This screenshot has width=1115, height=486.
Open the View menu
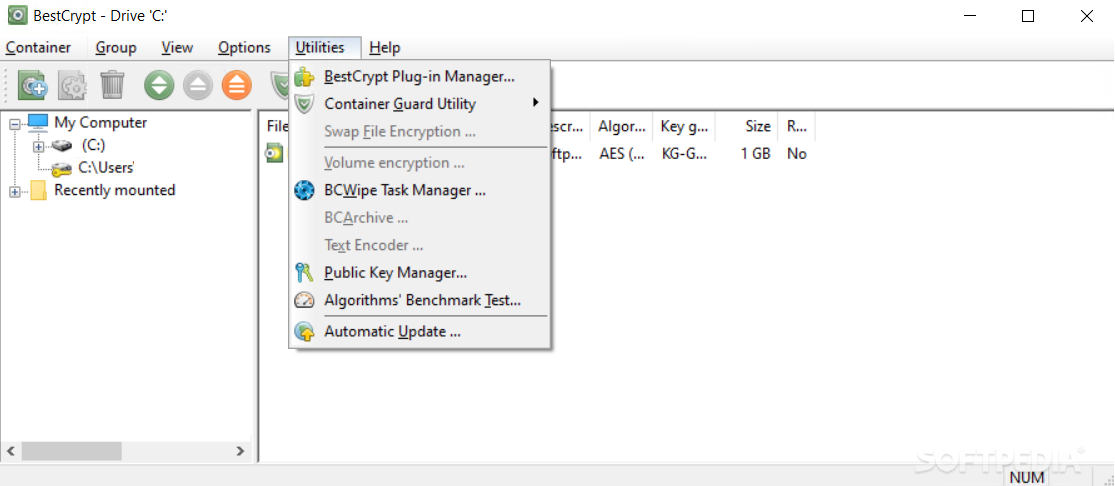tap(177, 48)
